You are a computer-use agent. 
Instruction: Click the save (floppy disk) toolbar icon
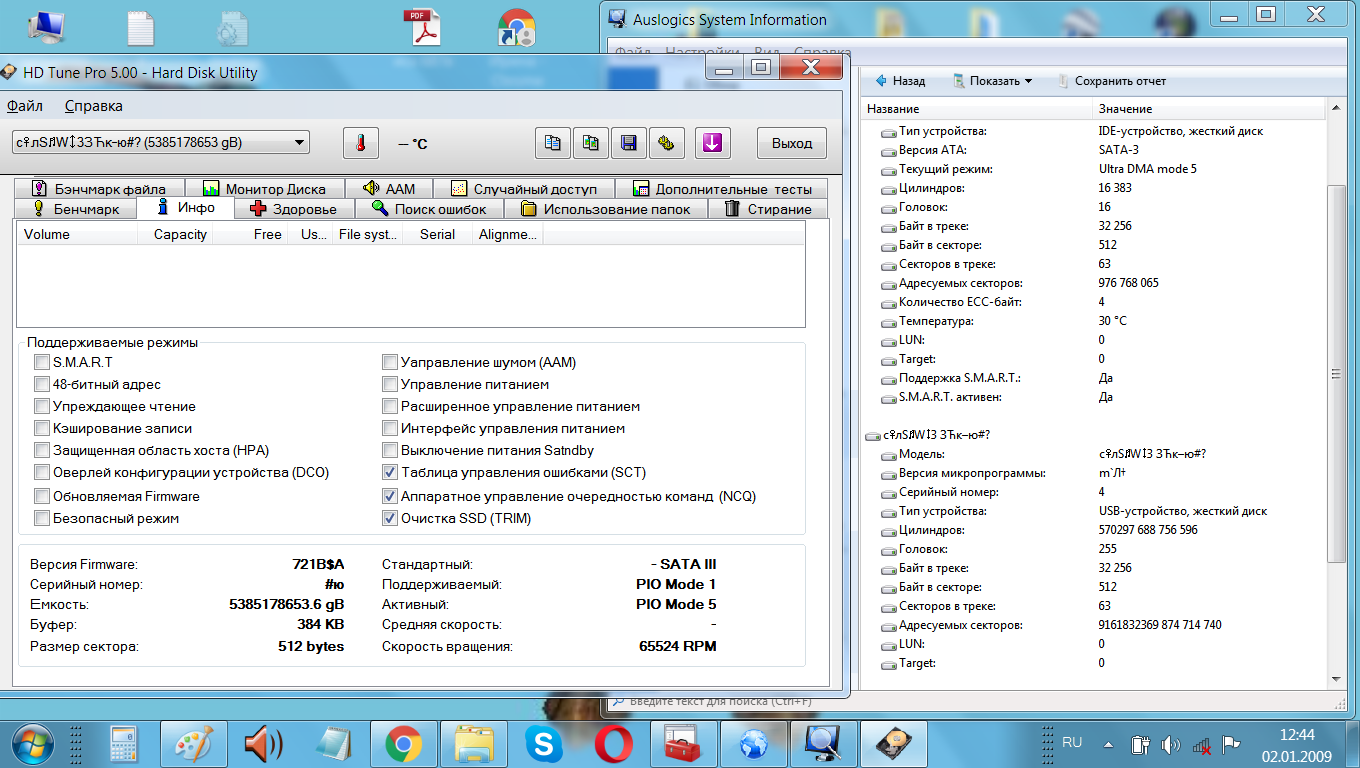coord(628,143)
